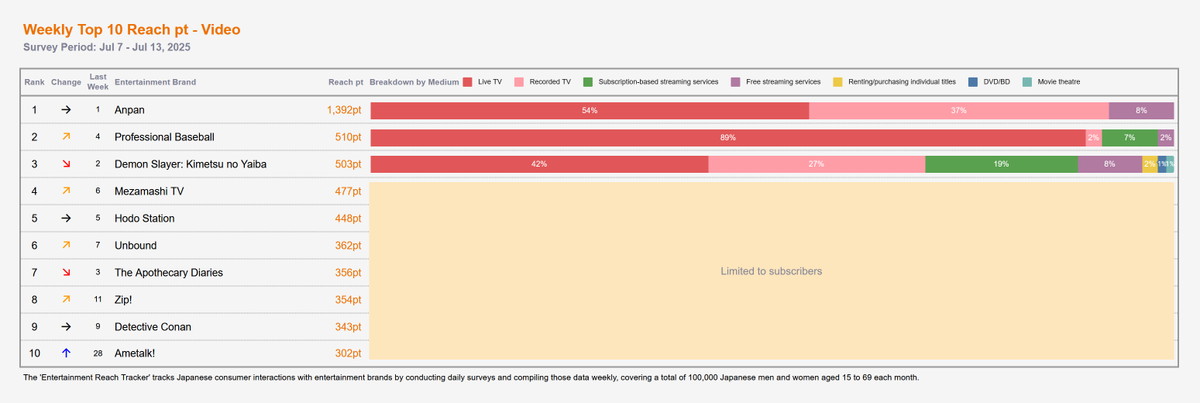Click the 362pt reach value
Image resolution: width=1200 pixels, height=403 pixels.
click(348, 245)
